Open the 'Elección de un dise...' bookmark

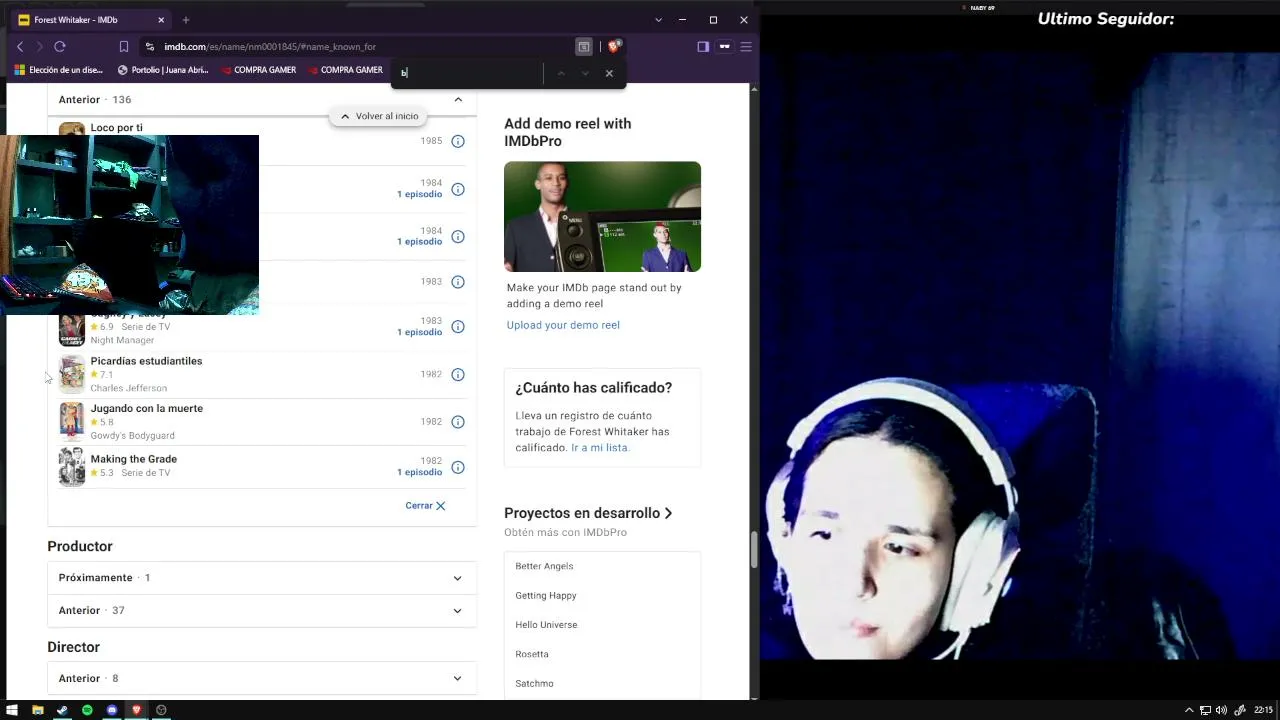pyautogui.click(x=59, y=70)
